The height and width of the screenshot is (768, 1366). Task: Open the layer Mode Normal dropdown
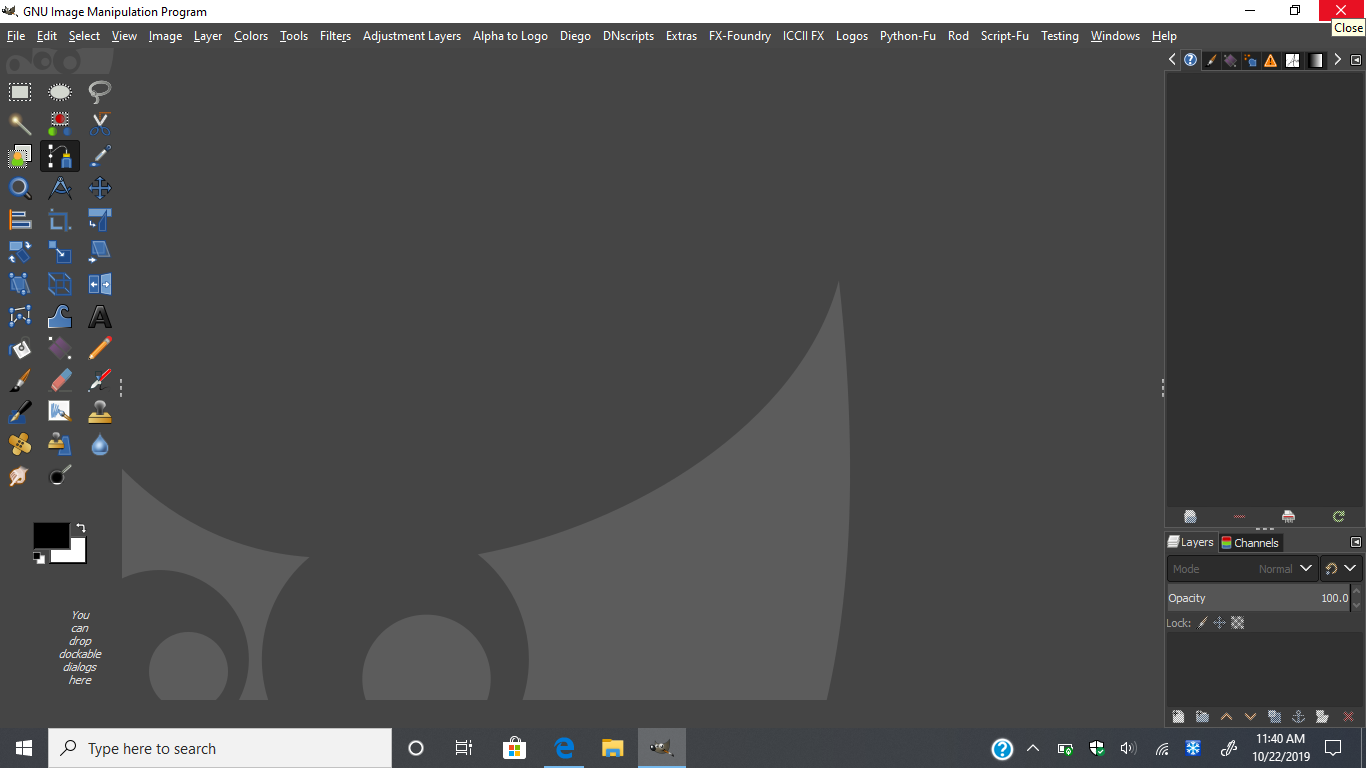1242,569
